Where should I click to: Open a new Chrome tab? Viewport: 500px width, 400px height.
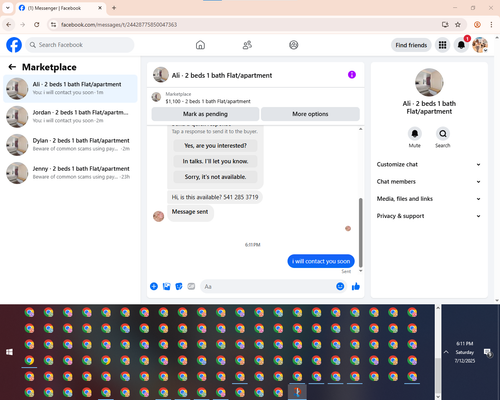pos(114,8)
